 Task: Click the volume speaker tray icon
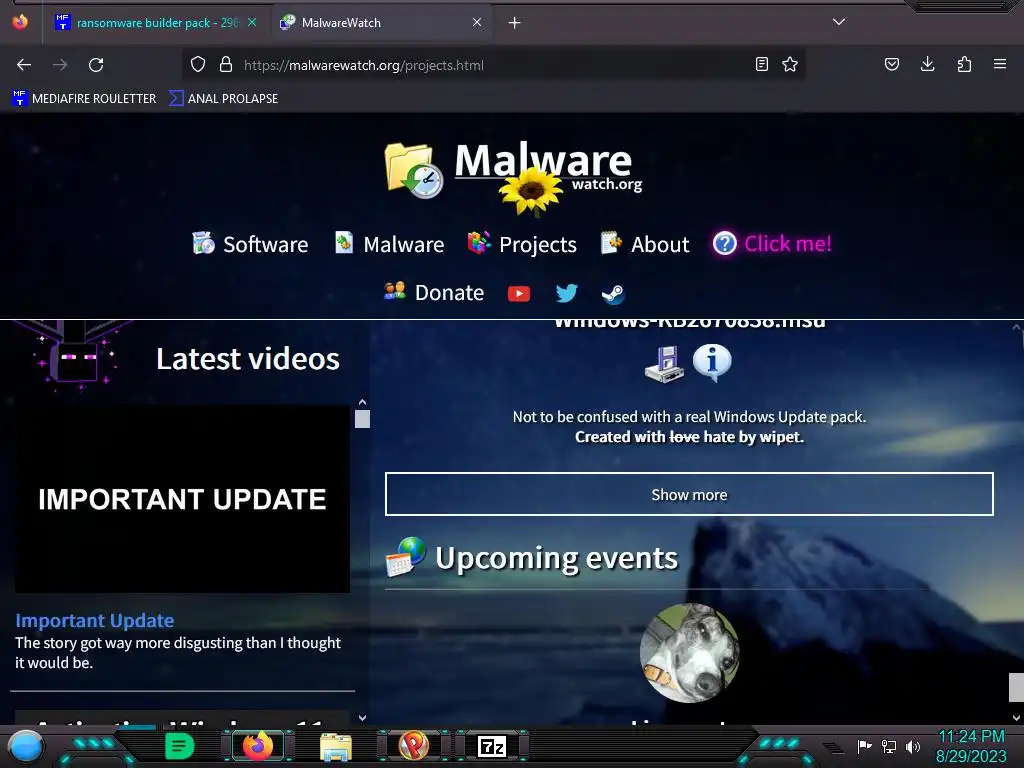(x=913, y=746)
